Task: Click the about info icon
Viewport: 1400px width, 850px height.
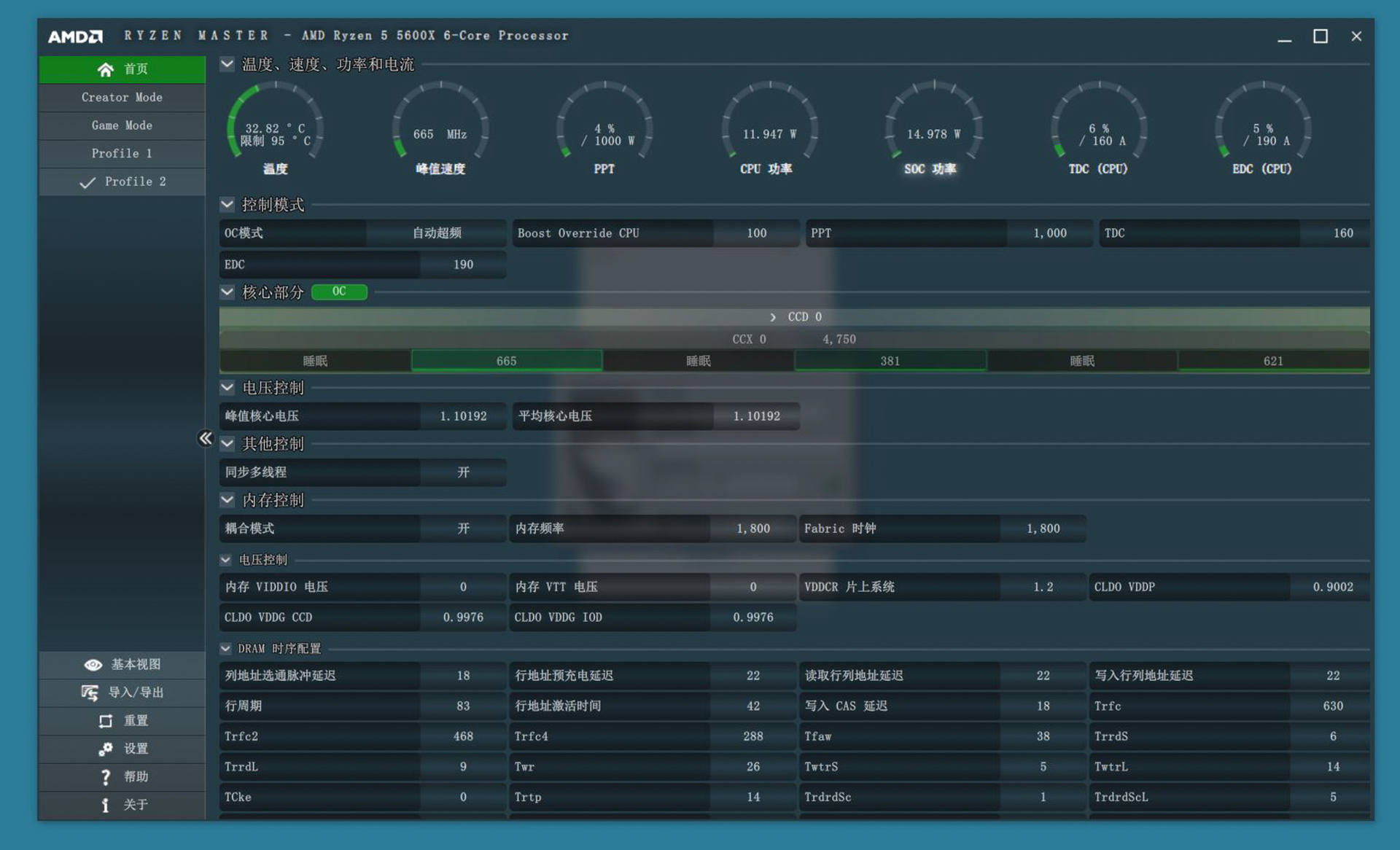Action: pyautogui.click(x=106, y=805)
